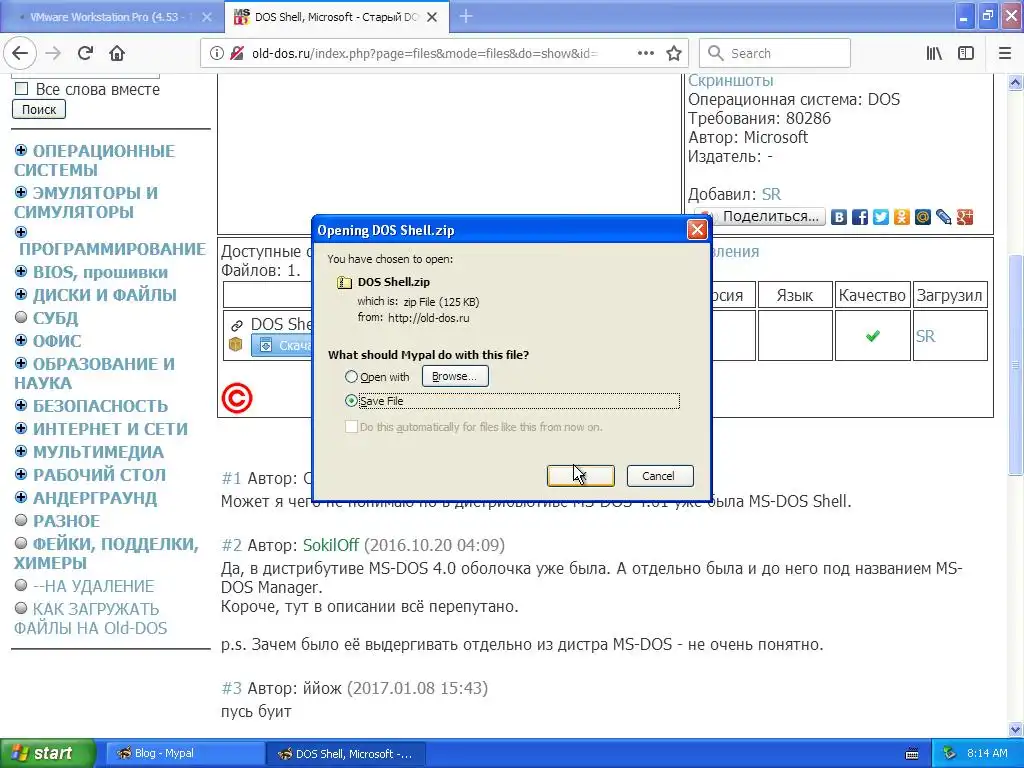
Task: Open 'КАК ЗАГРУЖАТЬ ФАЙЛЫ НА Old-DOS' link
Action: [90, 618]
